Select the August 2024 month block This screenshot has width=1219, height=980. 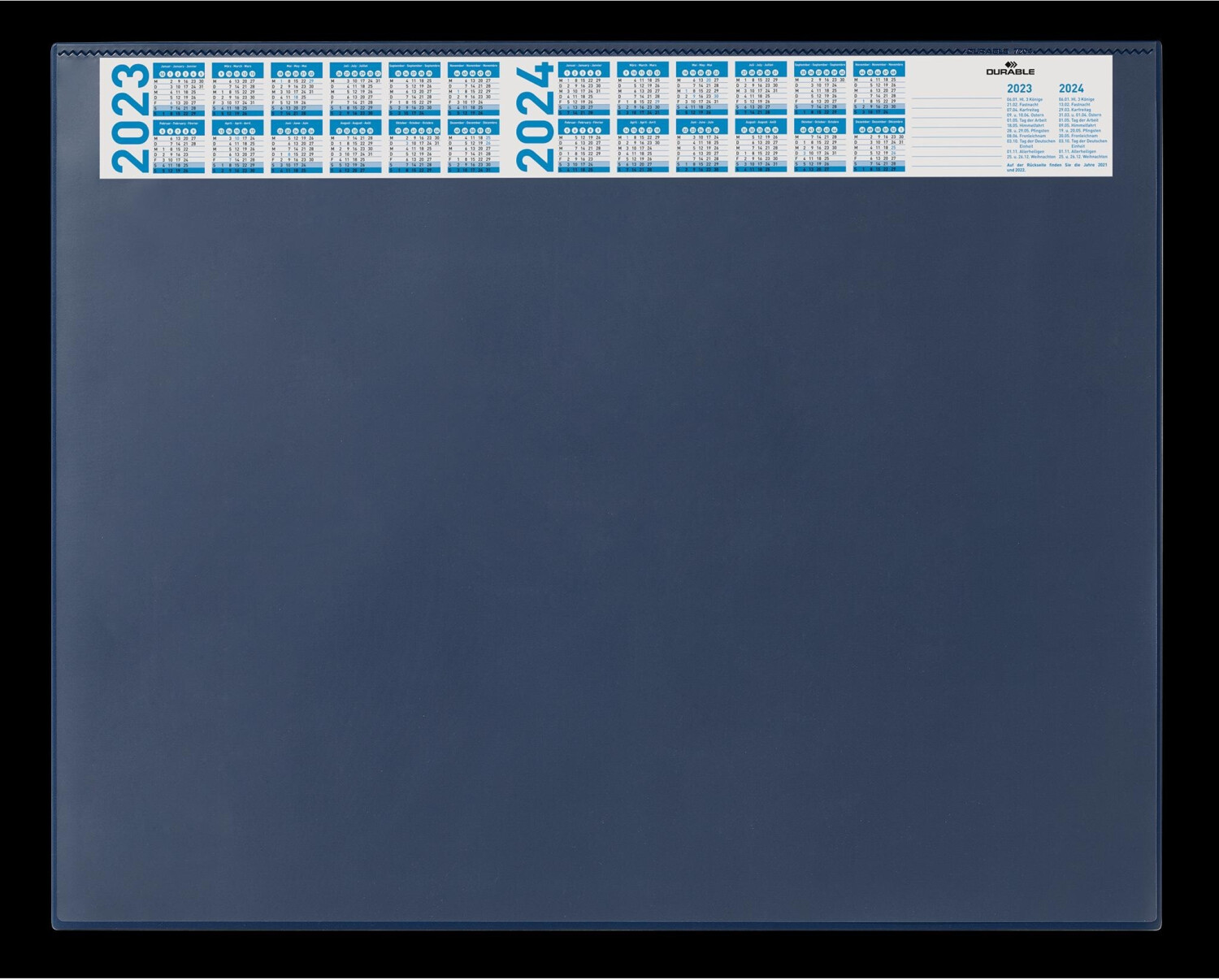[x=761, y=147]
